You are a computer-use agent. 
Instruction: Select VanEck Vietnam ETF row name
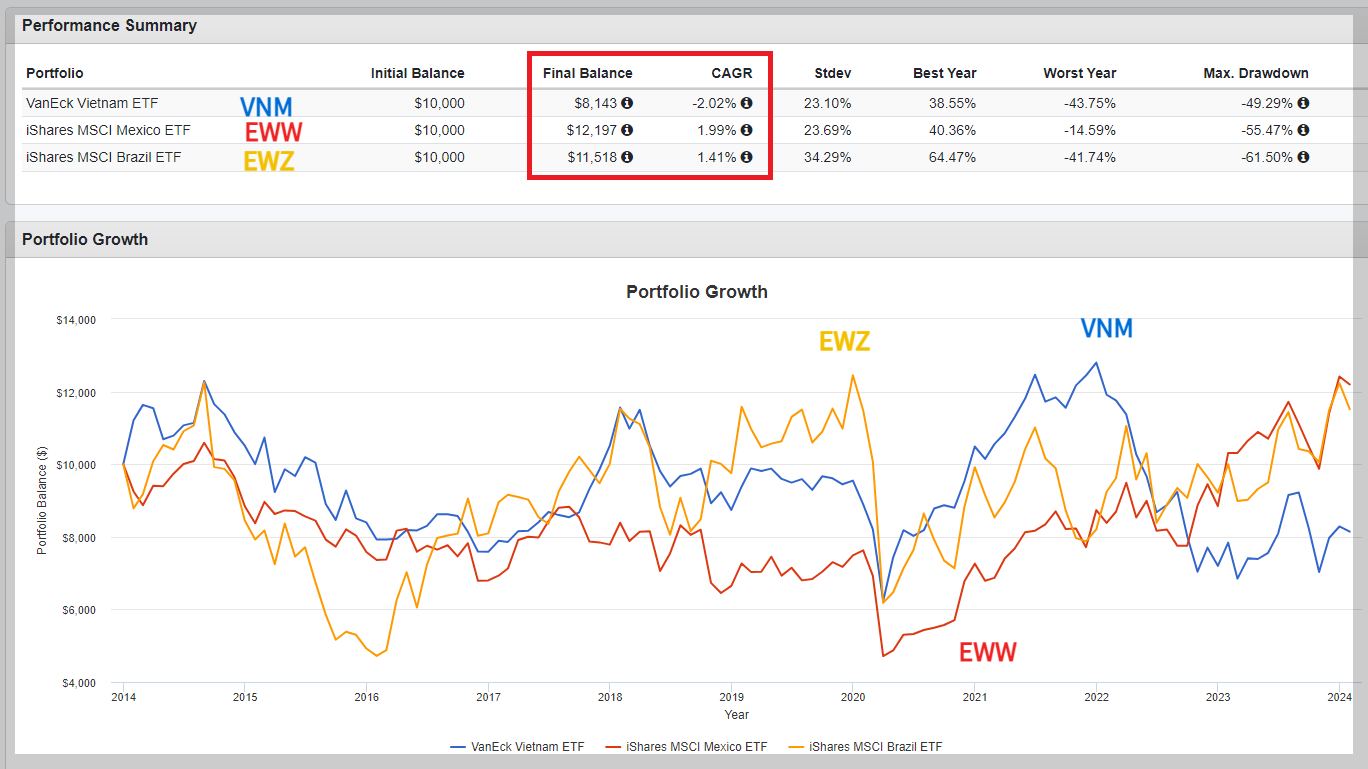(x=92, y=103)
